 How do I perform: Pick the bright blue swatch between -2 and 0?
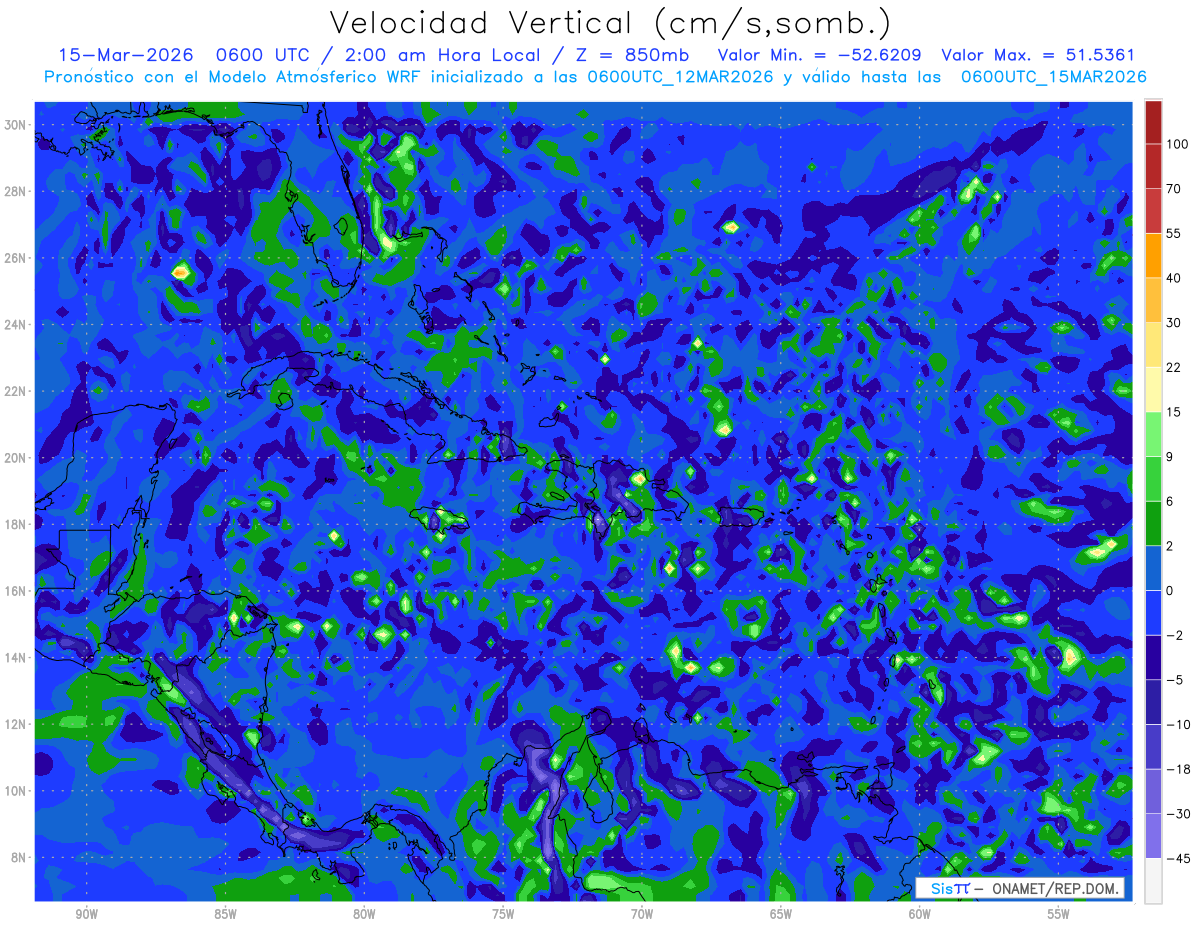(x=1153, y=613)
